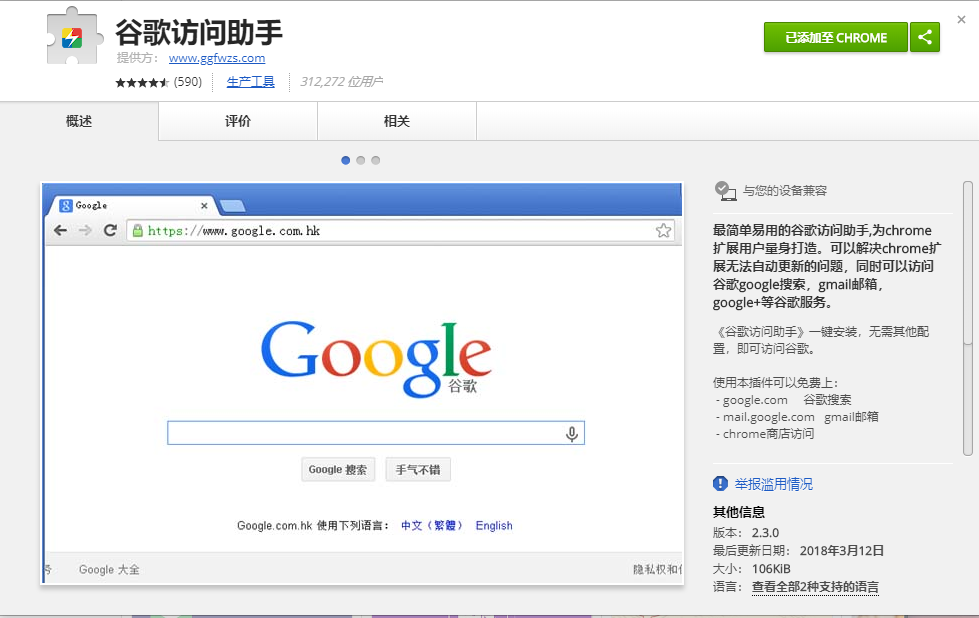This screenshot has width=979, height=618.
Task: Open the www.ggfwzs.com provider link
Action: coord(217,58)
